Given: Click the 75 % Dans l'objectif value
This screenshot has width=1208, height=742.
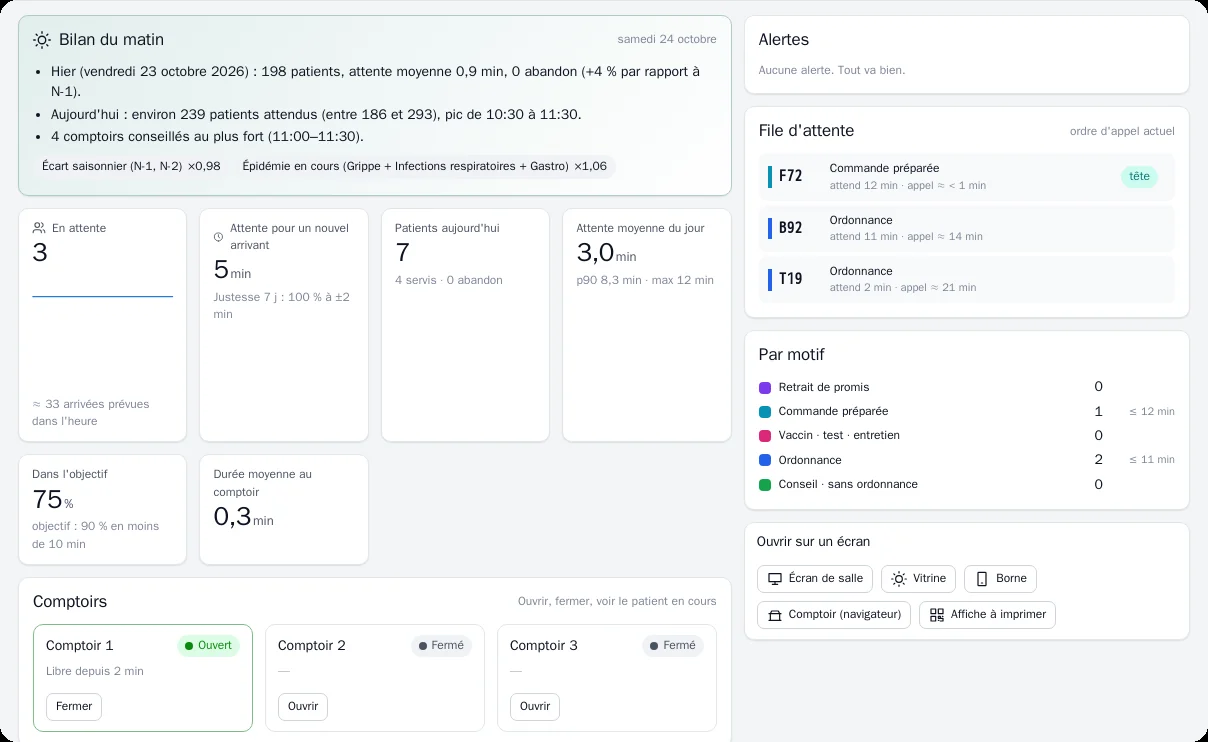Looking at the screenshot, I should pyautogui.click(x=53, y=500).
